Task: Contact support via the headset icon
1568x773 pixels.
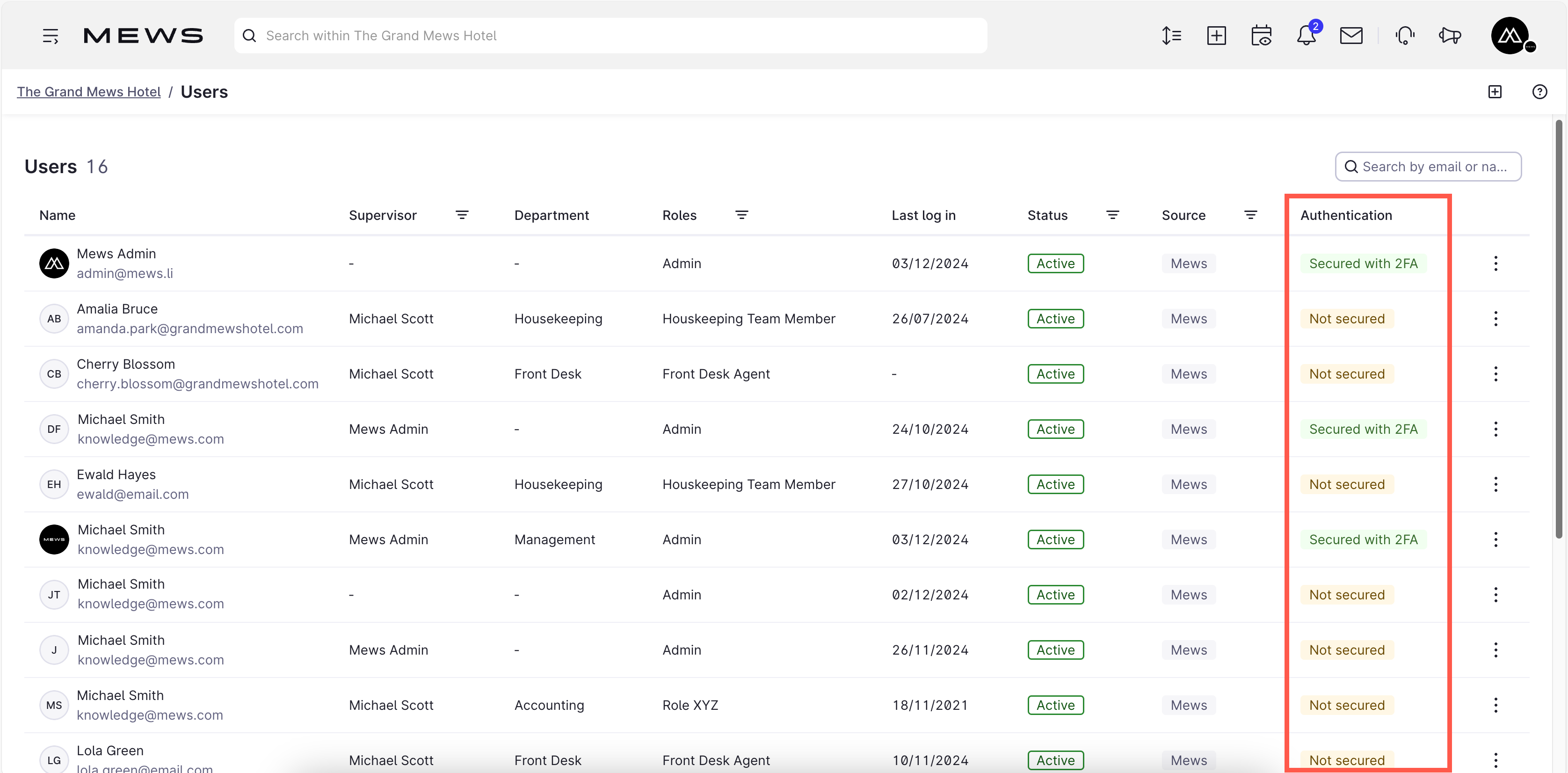Action: 1405,35
